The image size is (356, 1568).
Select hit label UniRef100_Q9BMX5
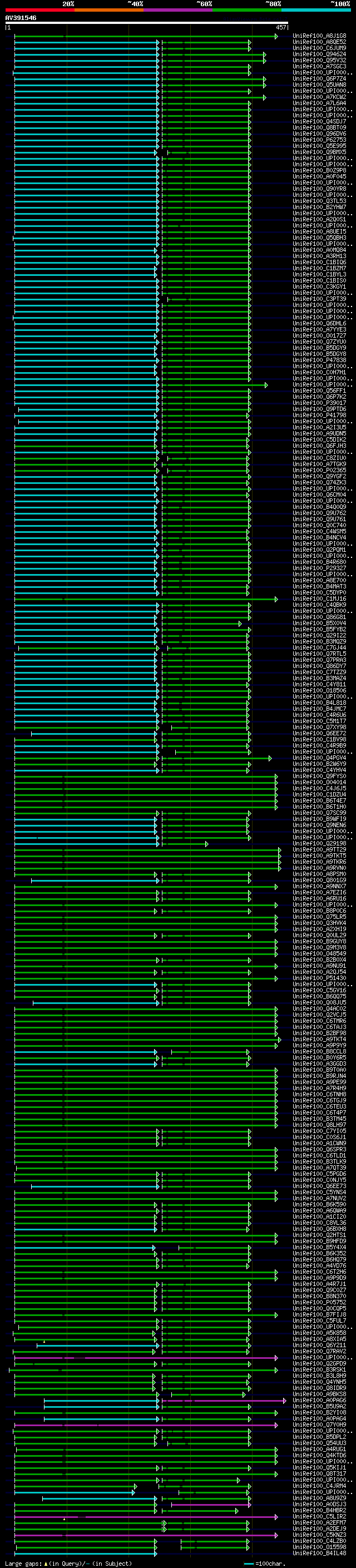(319, 152)
